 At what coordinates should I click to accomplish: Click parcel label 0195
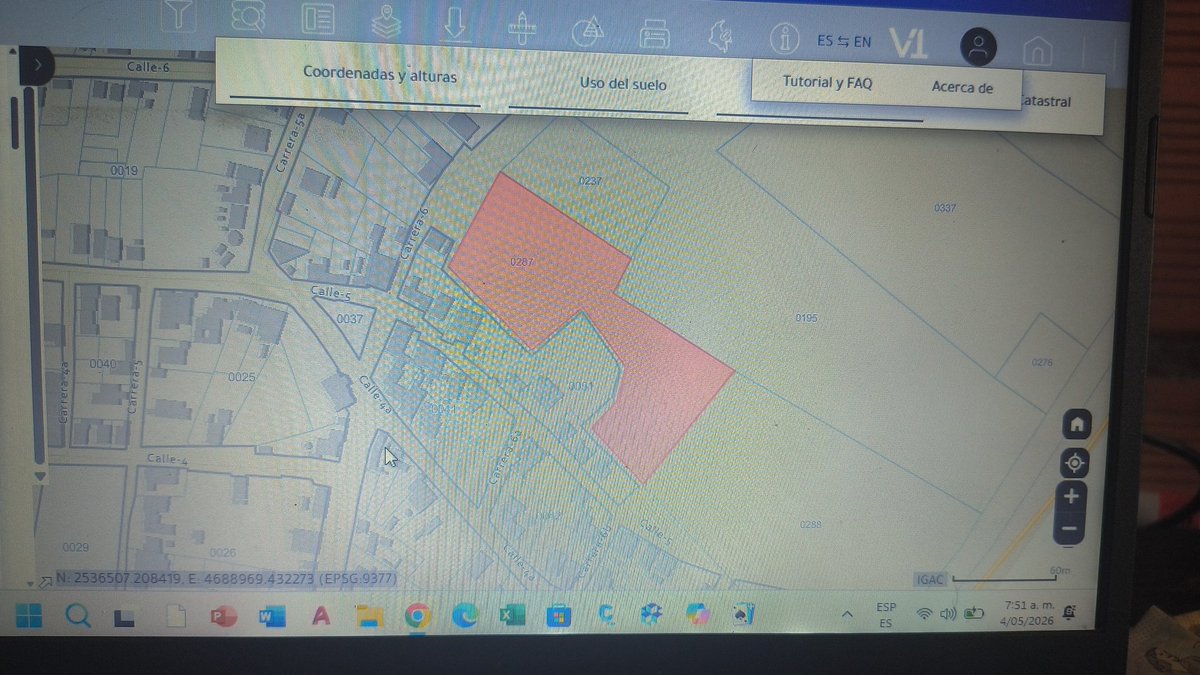tap(806, 318)
